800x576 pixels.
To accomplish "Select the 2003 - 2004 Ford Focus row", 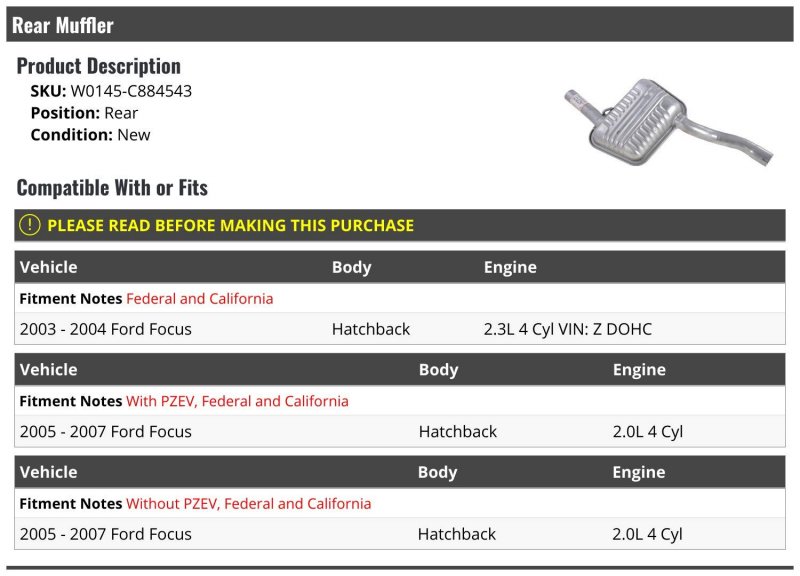I will [400, 329].
